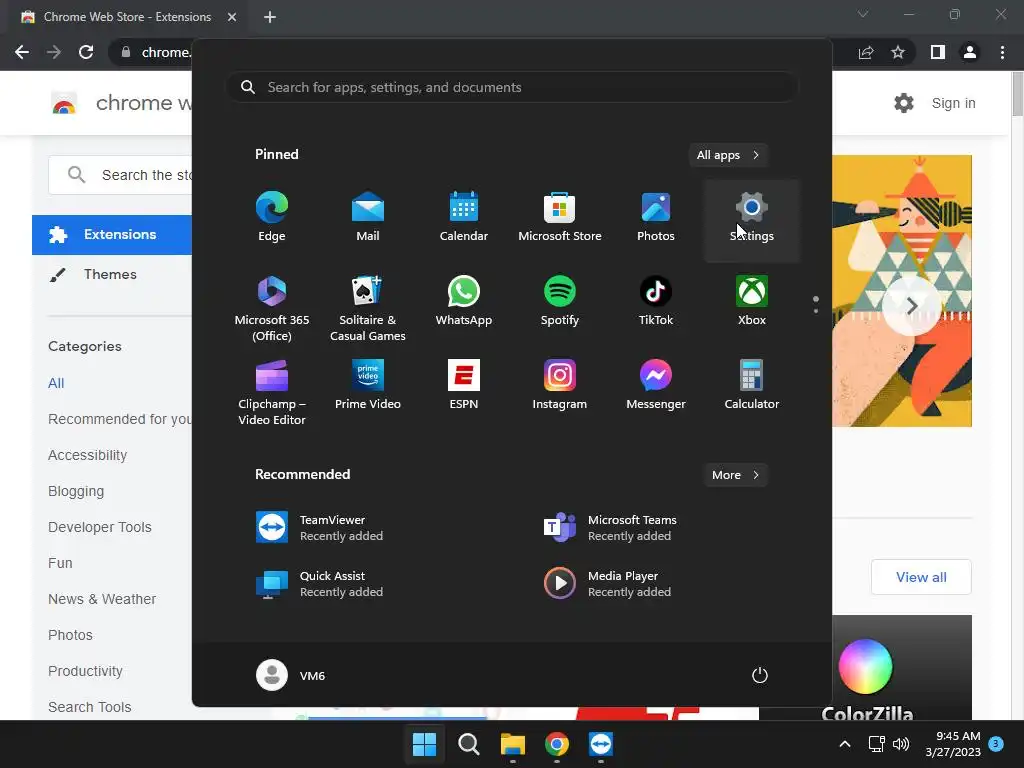Image resolution: width=1024 pixels, height=768 pixels.
Task: Reload the Chrome page
Action: [x=86, y=52]
